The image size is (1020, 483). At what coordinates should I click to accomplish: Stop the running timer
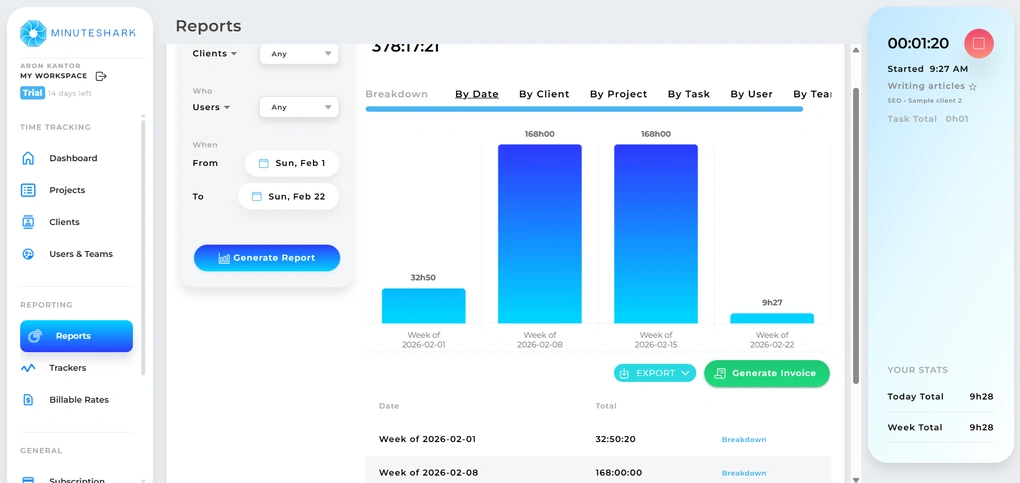coord(978,43)
